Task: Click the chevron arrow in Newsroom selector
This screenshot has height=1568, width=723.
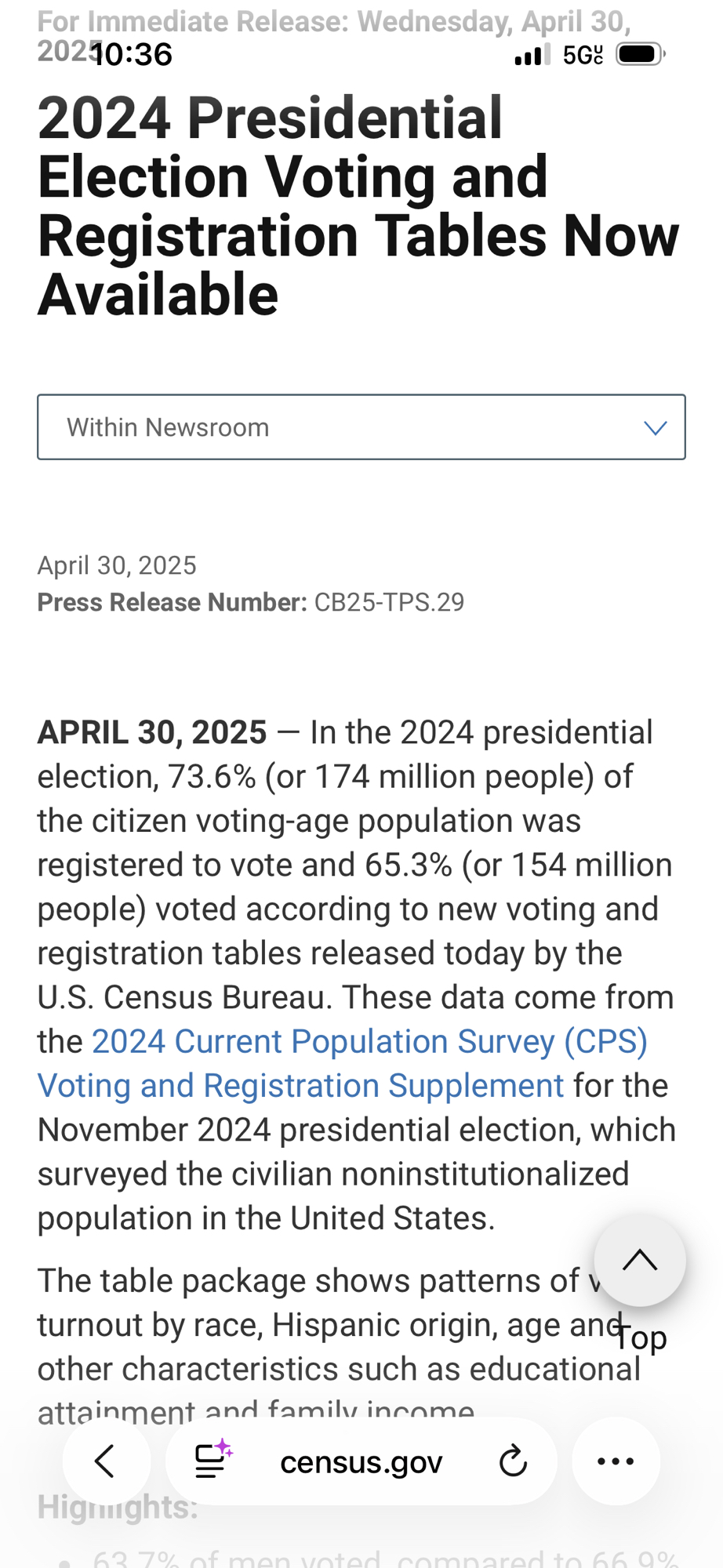Action: tap(655, 427)
